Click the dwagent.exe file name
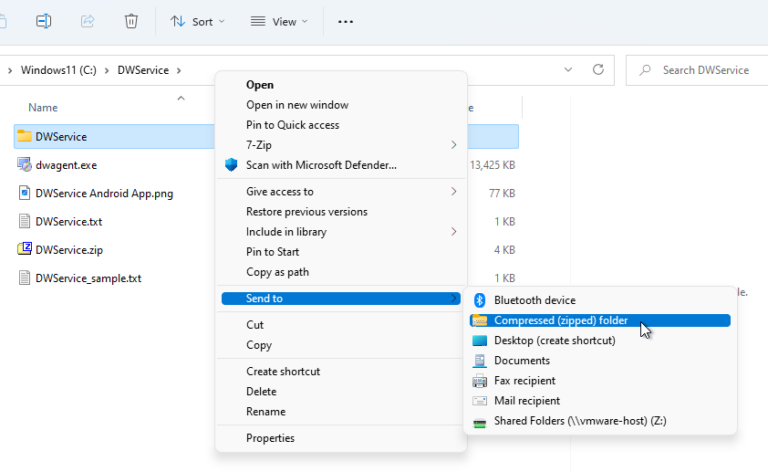This screenshot has width=768, height=472. click(66, 165)
